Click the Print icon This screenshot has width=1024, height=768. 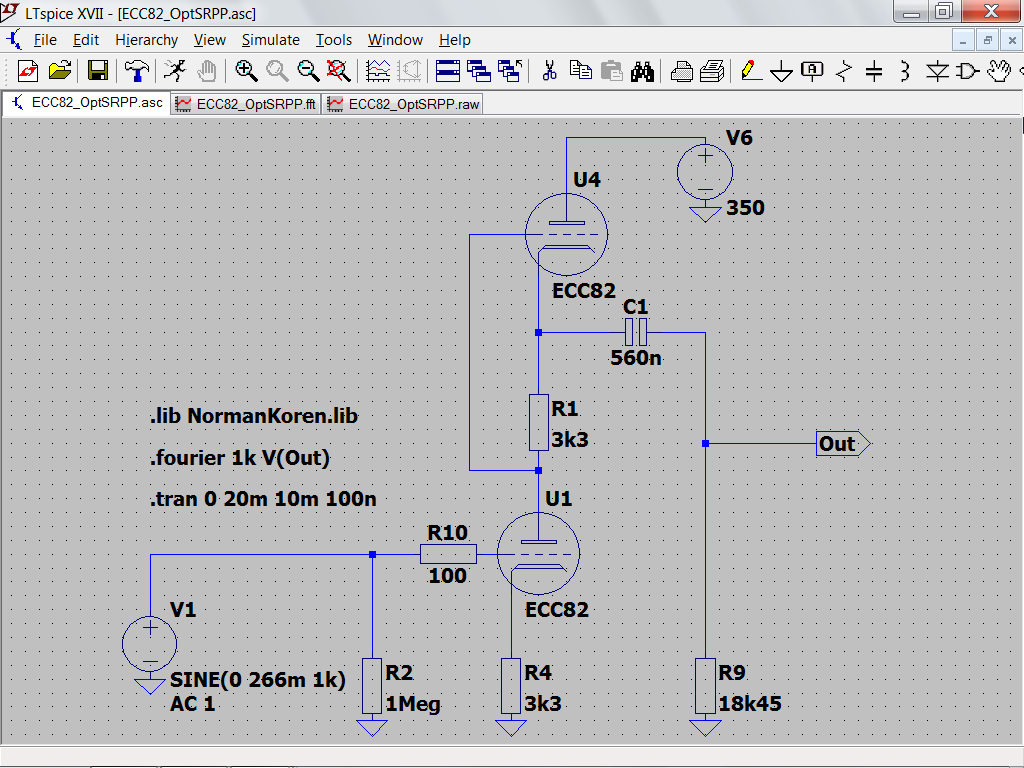(x=681, y=71)
